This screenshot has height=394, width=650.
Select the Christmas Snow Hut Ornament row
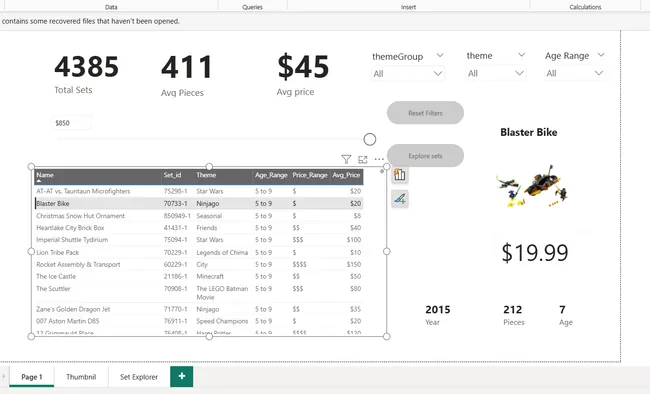pos(199,216)
